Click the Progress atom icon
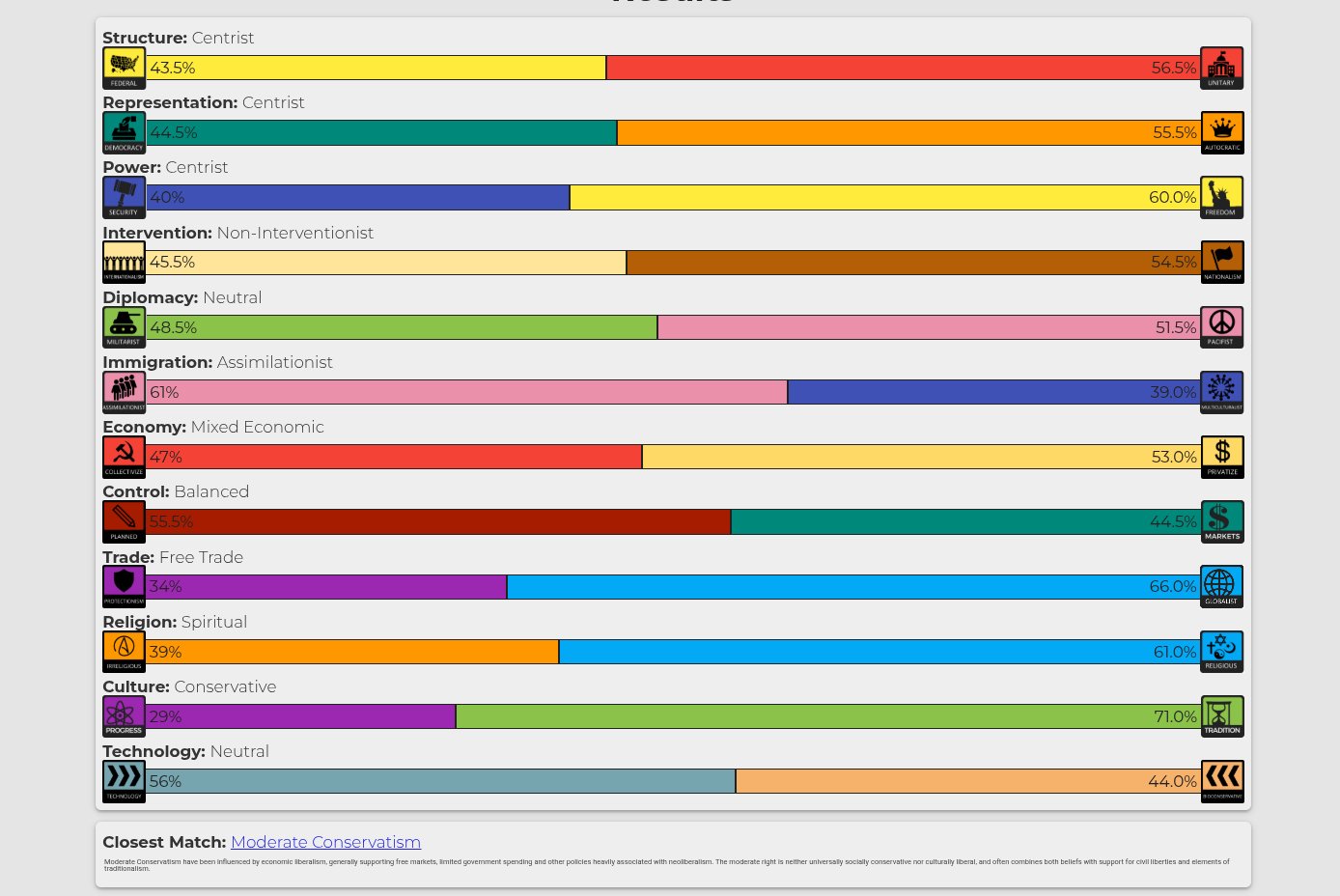 point(124,716)
